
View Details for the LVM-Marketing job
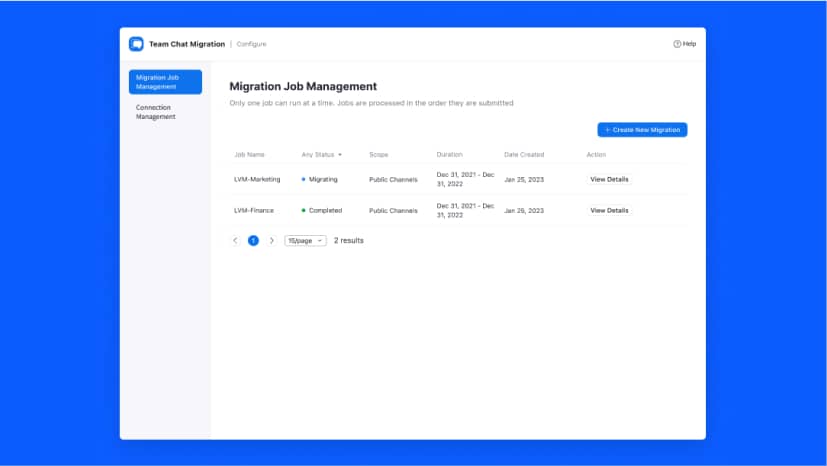[x=609, y=180]
